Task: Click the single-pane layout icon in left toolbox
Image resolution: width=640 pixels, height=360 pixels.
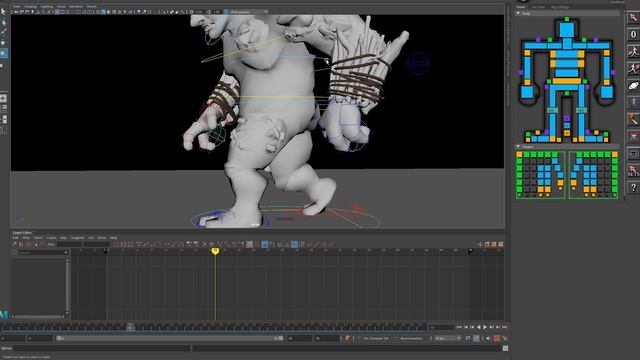Action: click(x=3, y=98)
